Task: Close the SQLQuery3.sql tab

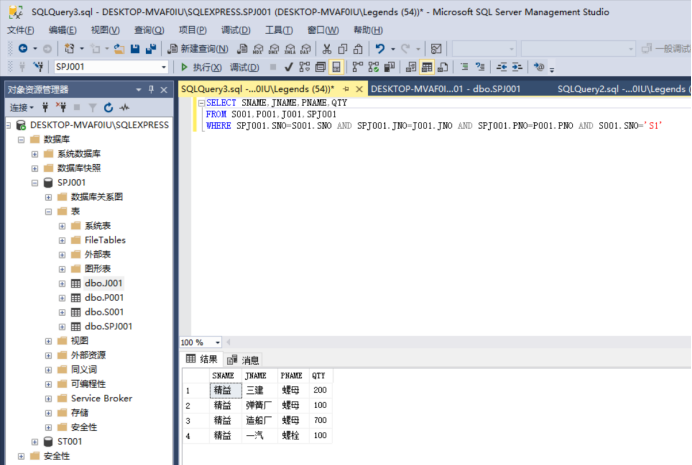Action: point(359,89)
